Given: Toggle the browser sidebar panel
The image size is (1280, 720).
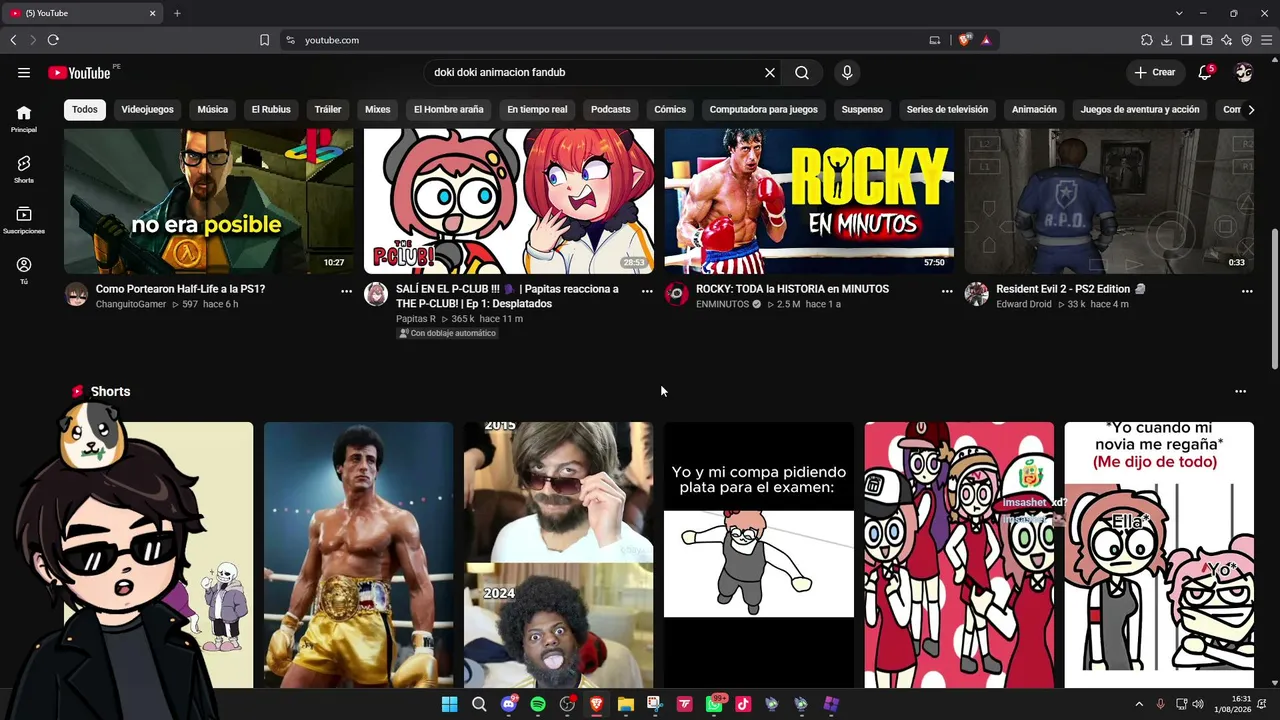Looking at the screenshot, I should [x=1186, y=40].
